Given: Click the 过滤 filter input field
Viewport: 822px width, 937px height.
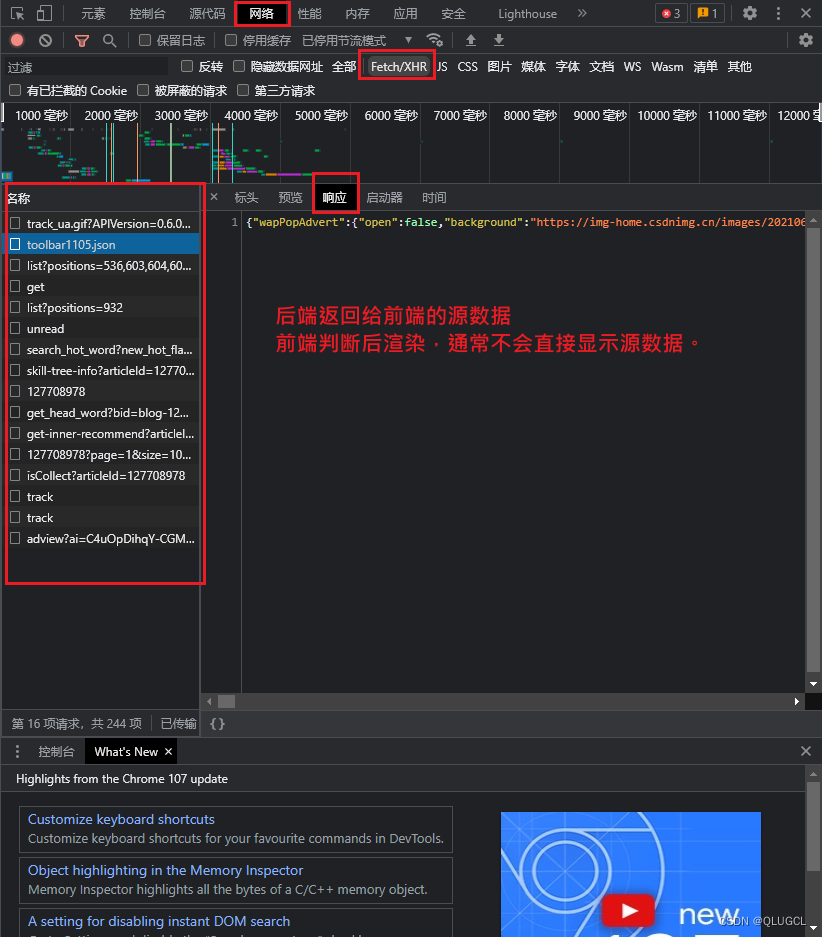Looking at the screenshot, I should 87,67.
